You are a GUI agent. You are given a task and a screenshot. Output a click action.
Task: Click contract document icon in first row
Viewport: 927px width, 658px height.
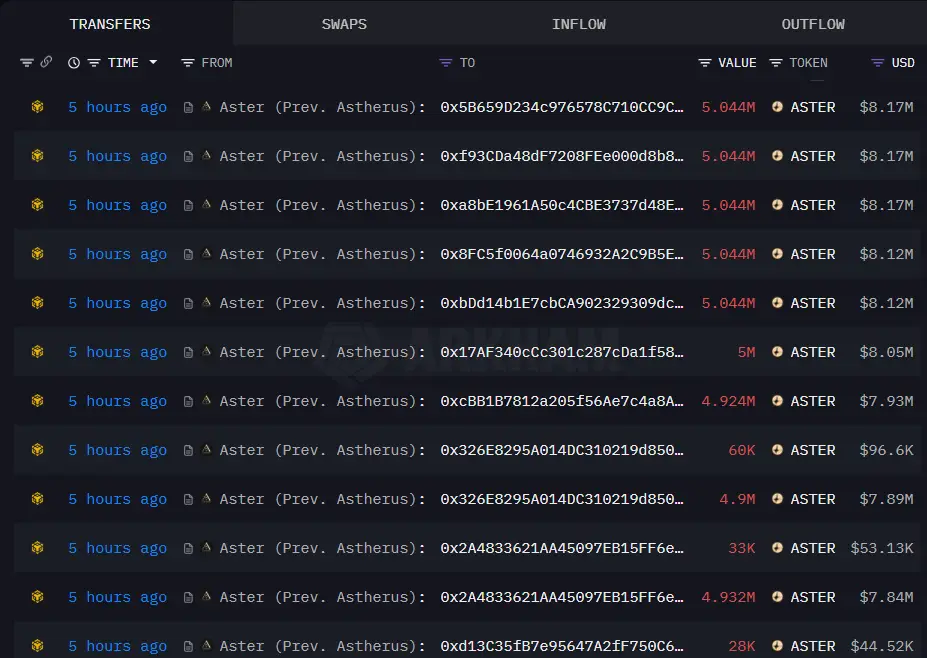click(x=188, y=107)
